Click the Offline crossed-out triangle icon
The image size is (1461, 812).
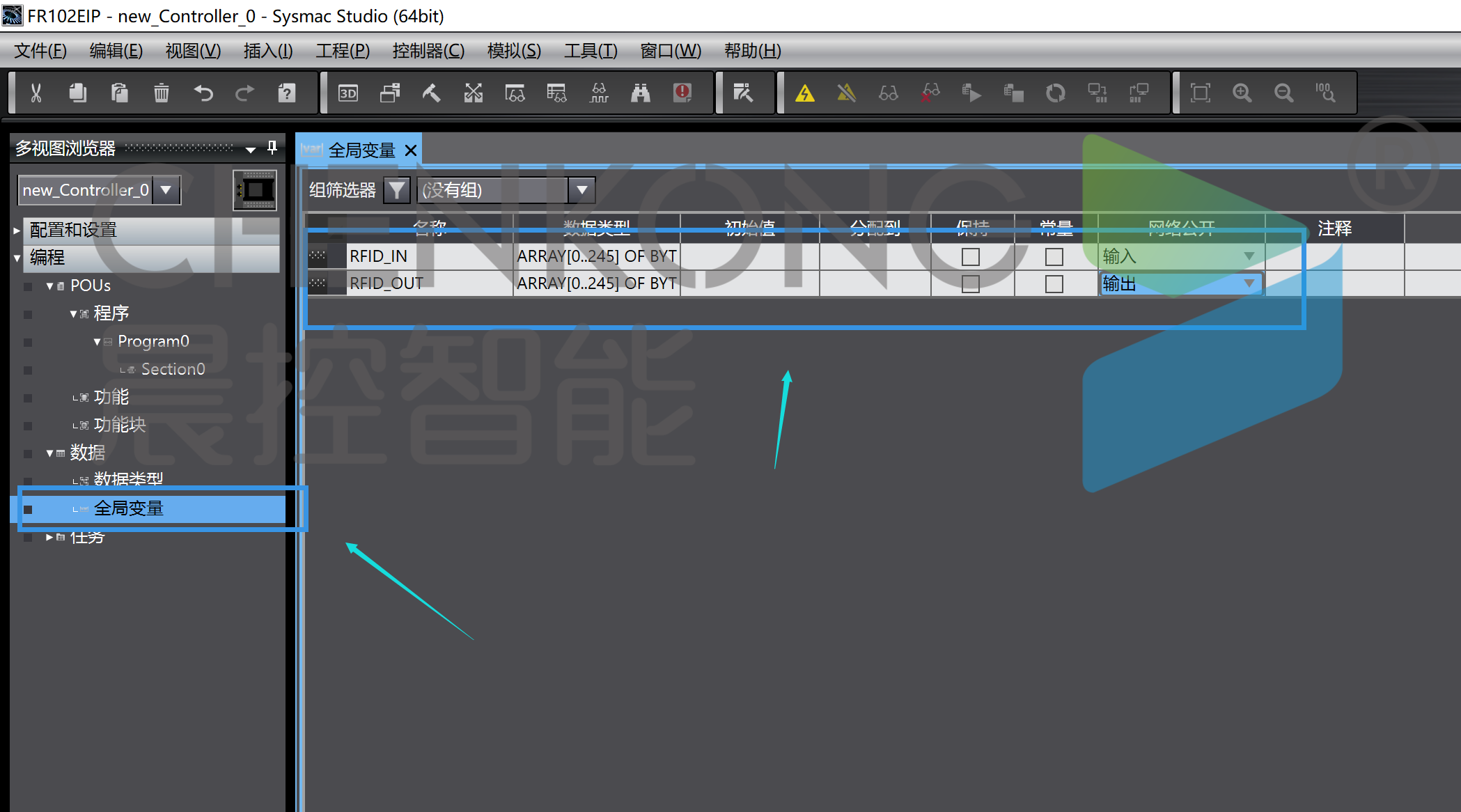coord(847,93)
